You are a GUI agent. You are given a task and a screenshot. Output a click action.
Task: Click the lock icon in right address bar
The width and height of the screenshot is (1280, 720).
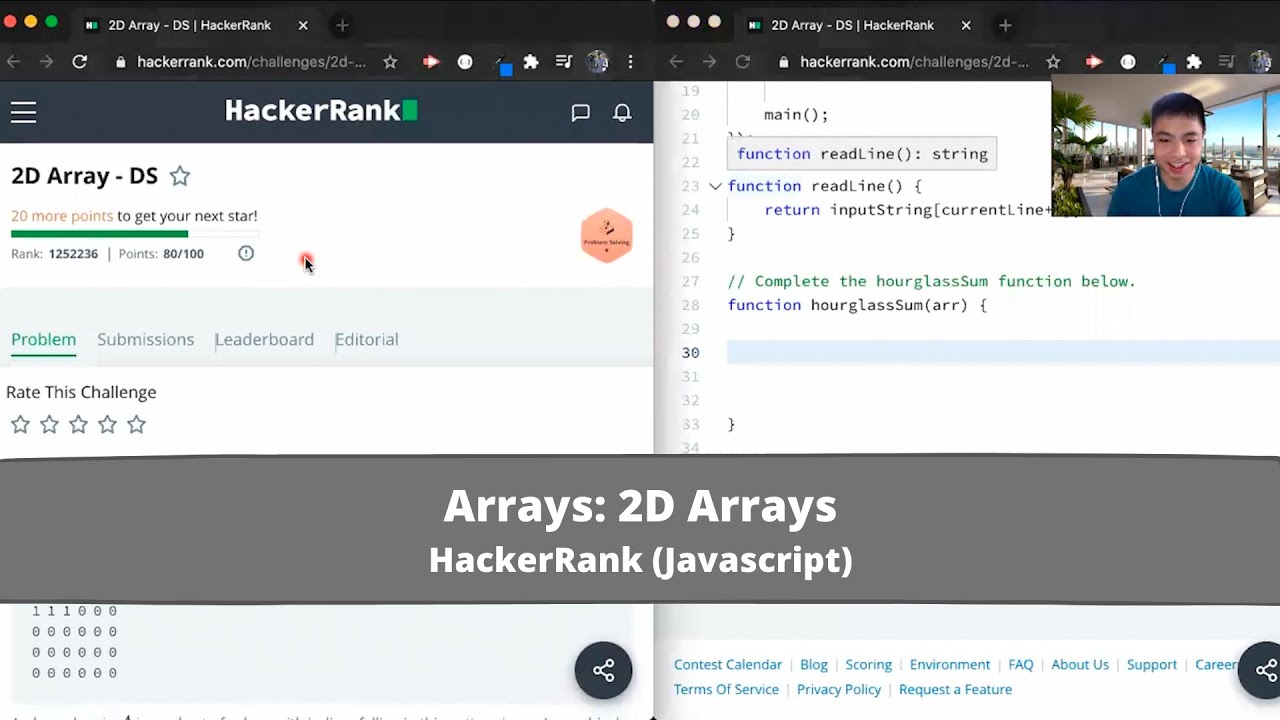[783, 62]
